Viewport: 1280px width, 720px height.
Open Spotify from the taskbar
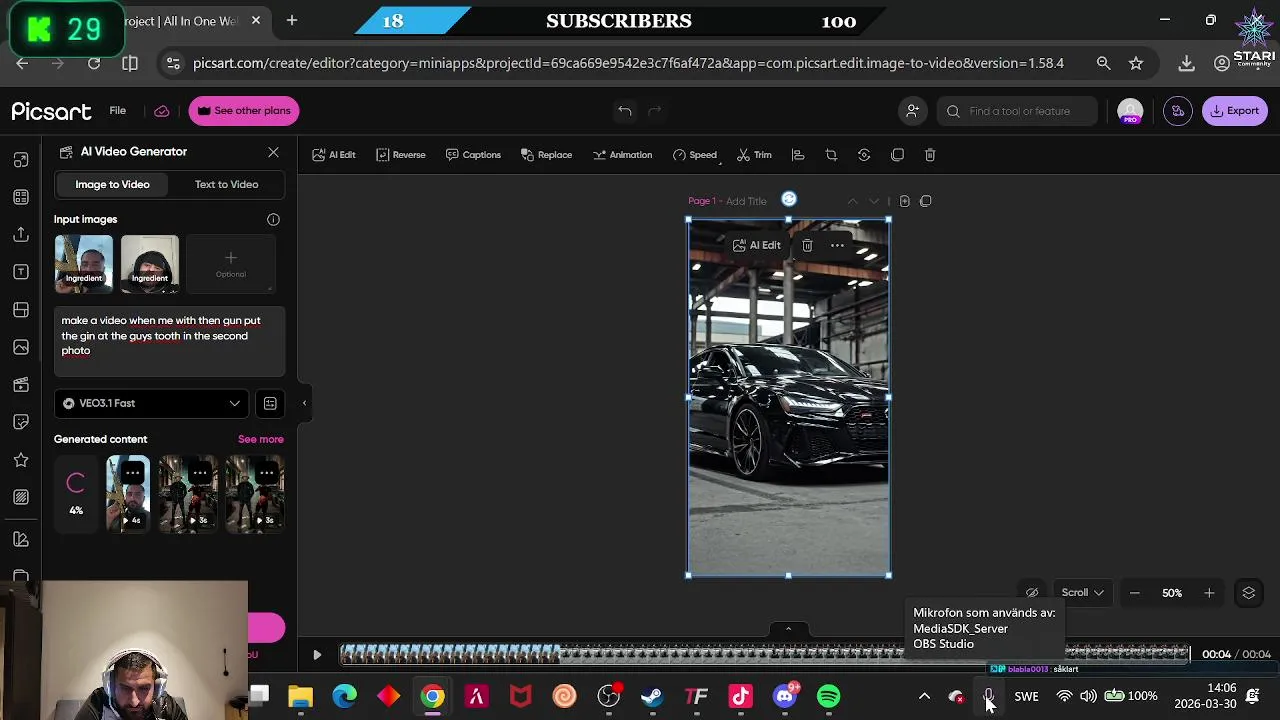coord(829,696)
